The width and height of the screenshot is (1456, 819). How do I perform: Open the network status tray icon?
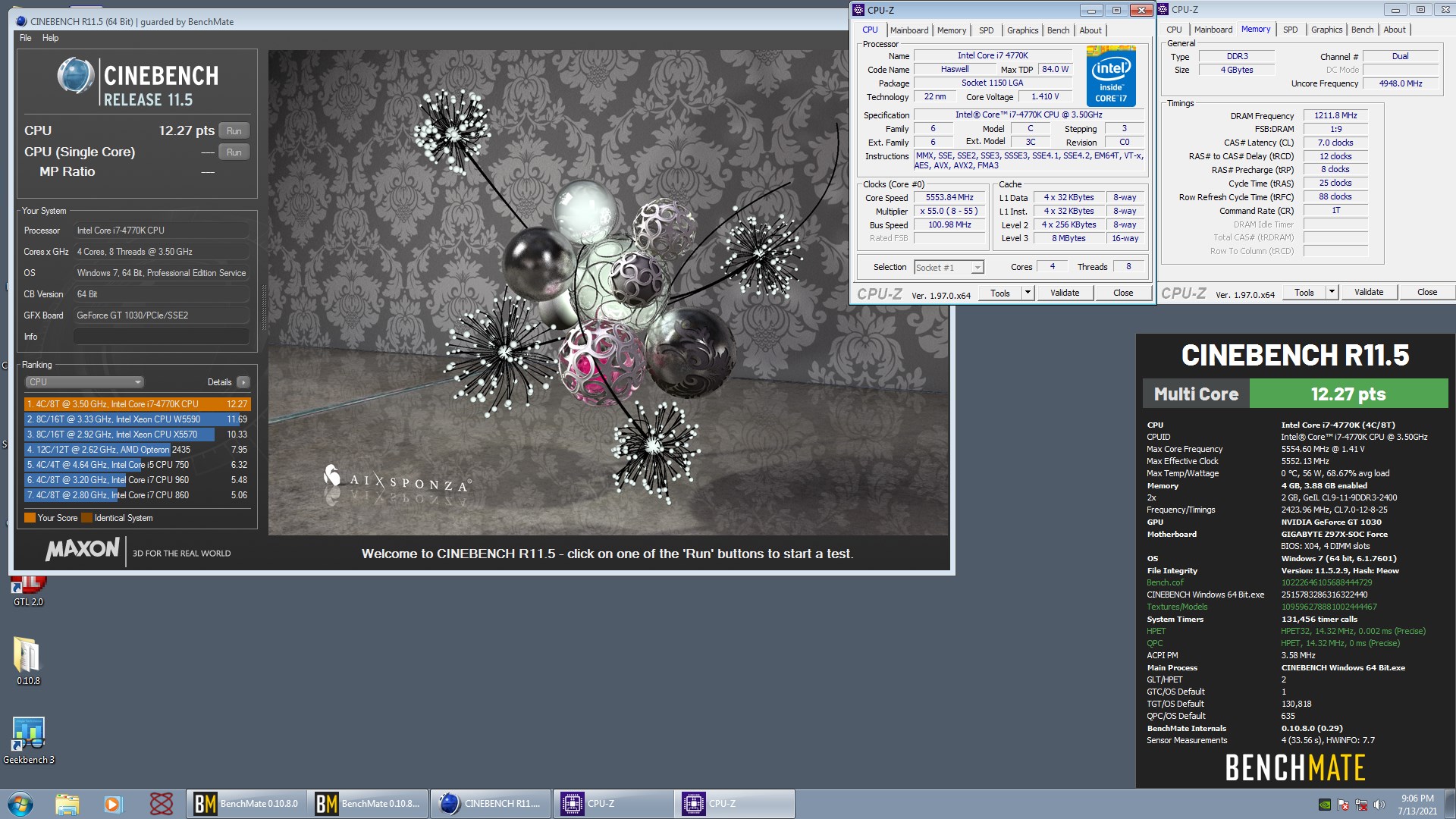pos(1361,805)
